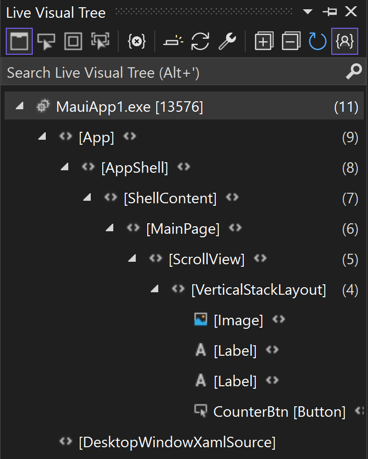Click the (9) count on [App] row
This screenshot has height=459, width=368.
[x=350, y=137]
